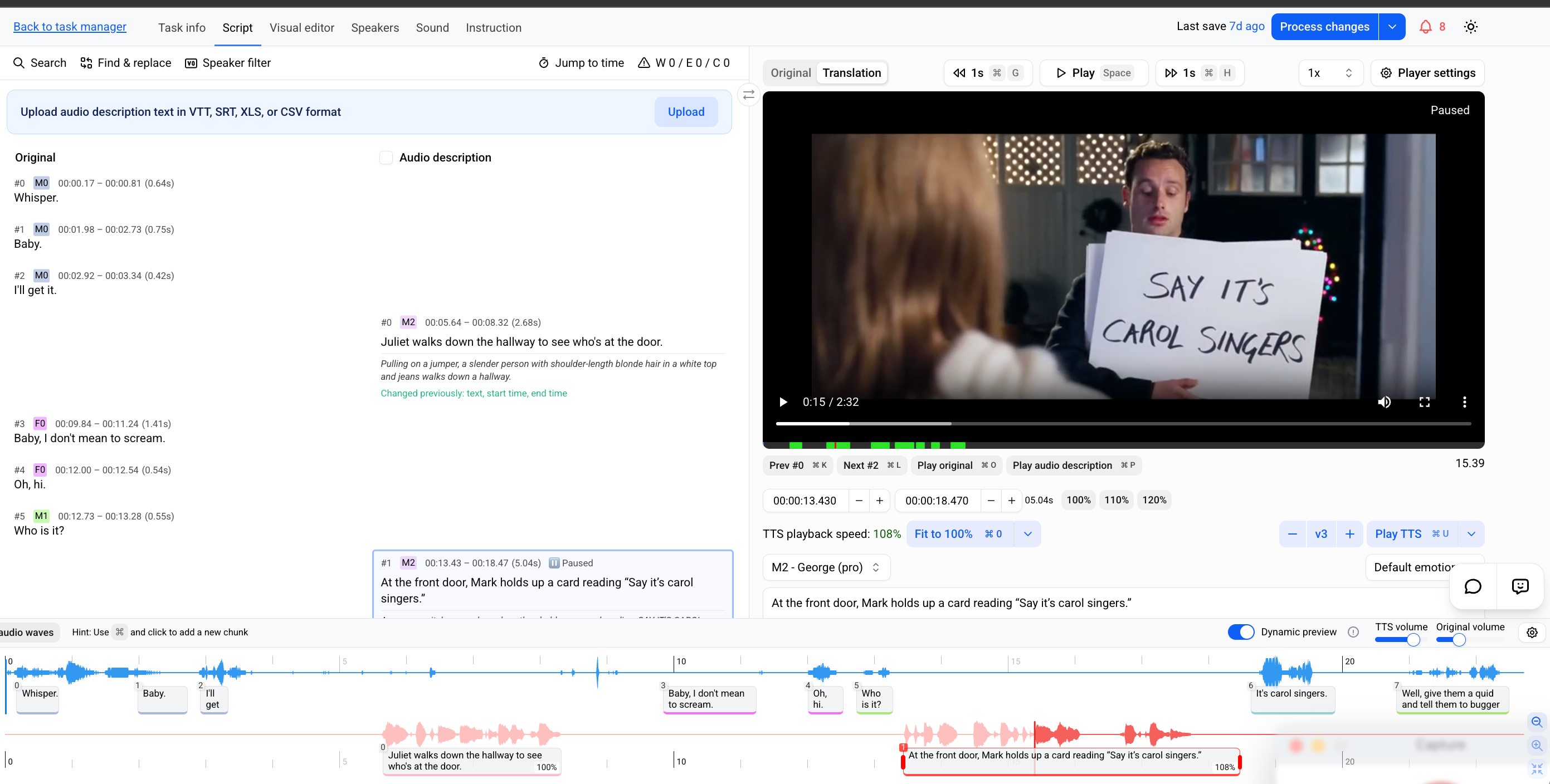
Task: Go to Prev #0 segment
Action: pos(798,465)
